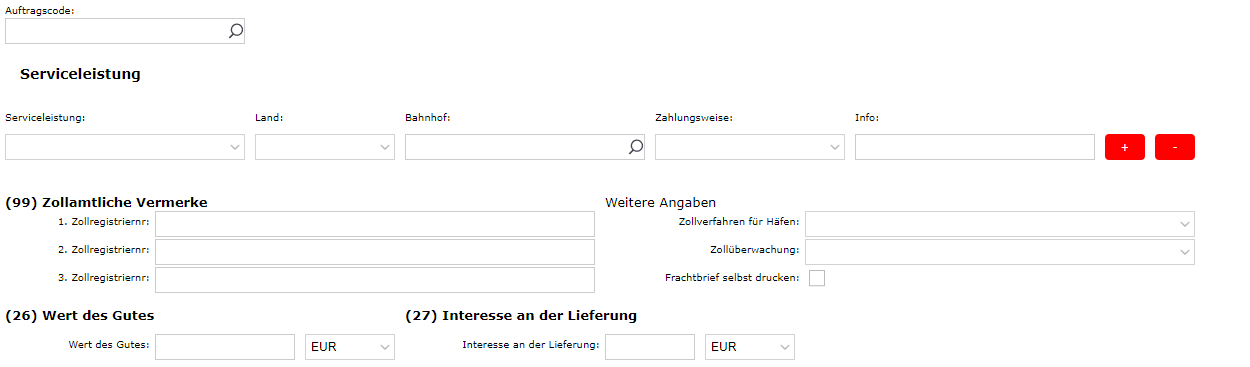Open currency dropdown for Interesse an der Lieferung
Viewport: 1250px width, 367px height.
coord(750,347)
